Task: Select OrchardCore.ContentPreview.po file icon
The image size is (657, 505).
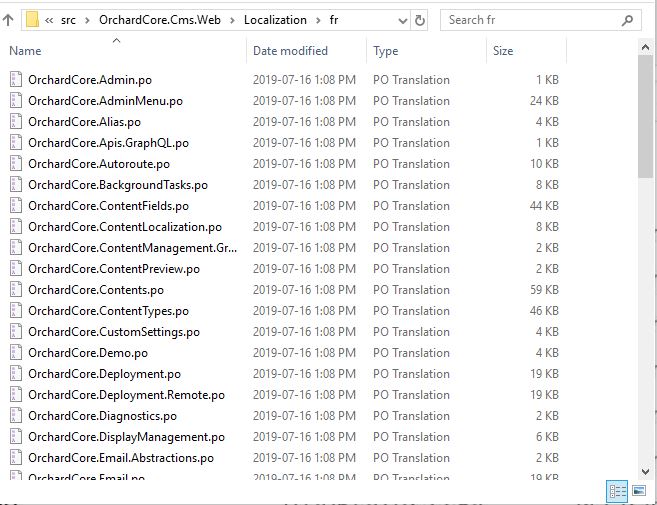Action: click(x=16, y=269)
